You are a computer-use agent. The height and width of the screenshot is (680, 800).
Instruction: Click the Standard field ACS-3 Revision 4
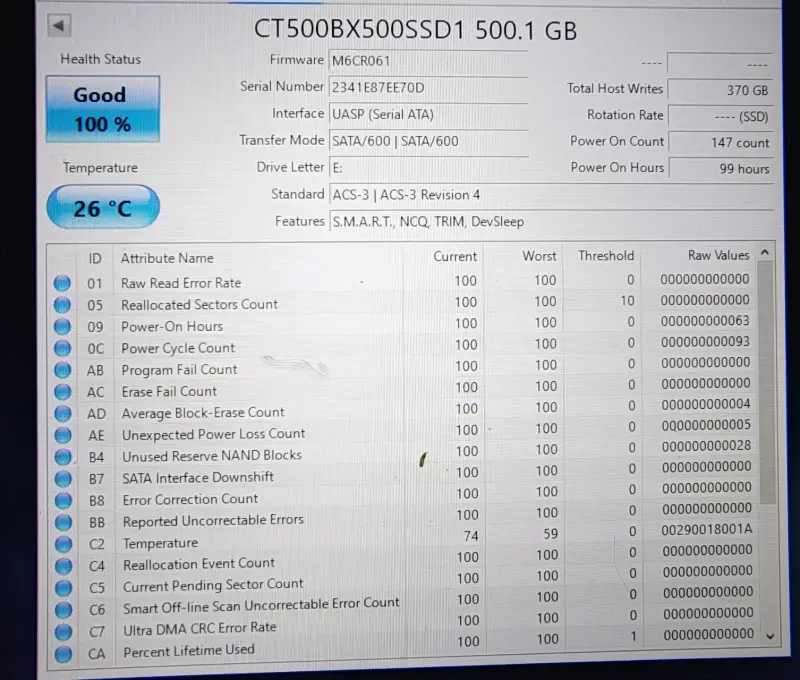(551, 195)
